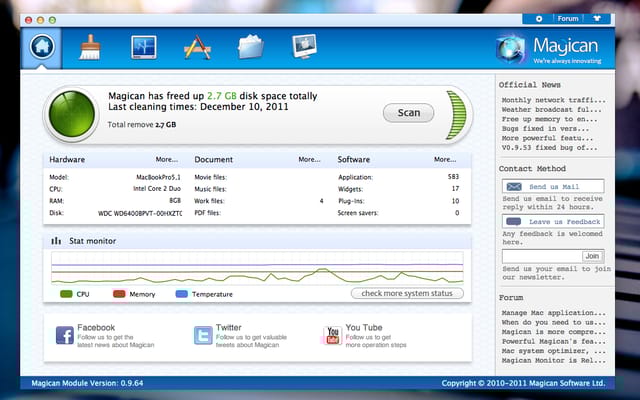
Task: Click the newsletter email input field
Action: click(542, 256)
